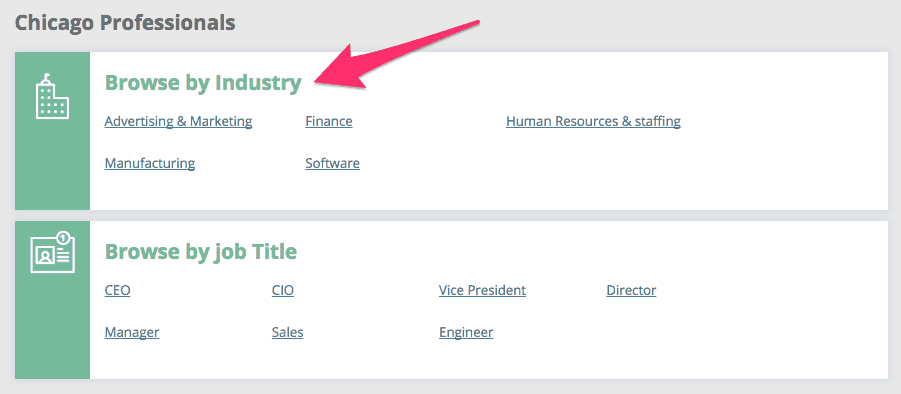The height and width of the screenshot is (394, 901).
Task: Open Human Resources & staffing link
Action: click(593, 122)
